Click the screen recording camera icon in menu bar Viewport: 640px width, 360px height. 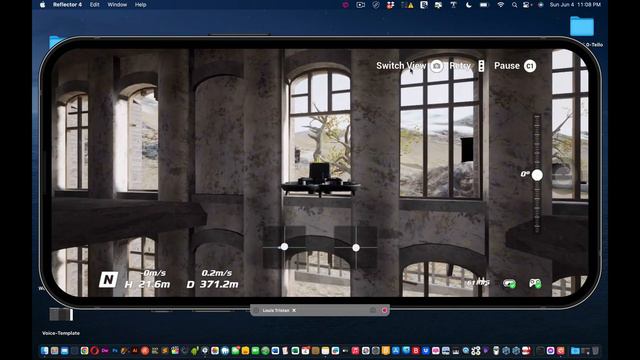click(x=360, y=5)
